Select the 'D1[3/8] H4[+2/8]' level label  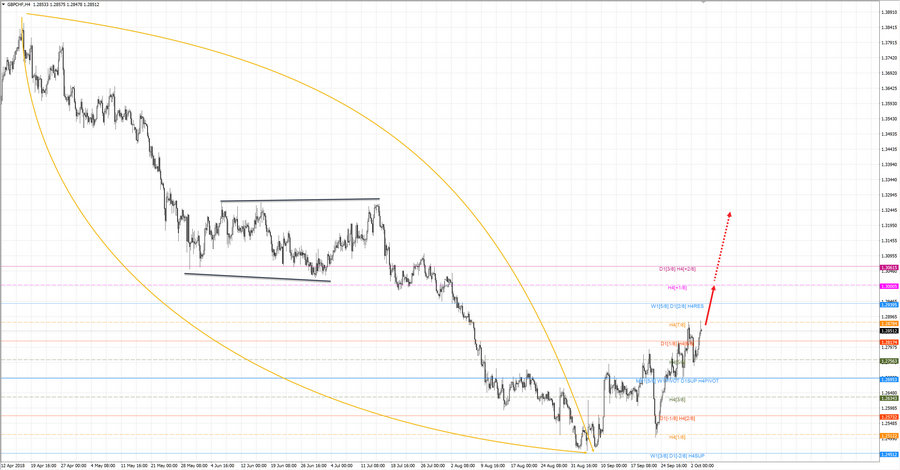[x=677, y=269]
